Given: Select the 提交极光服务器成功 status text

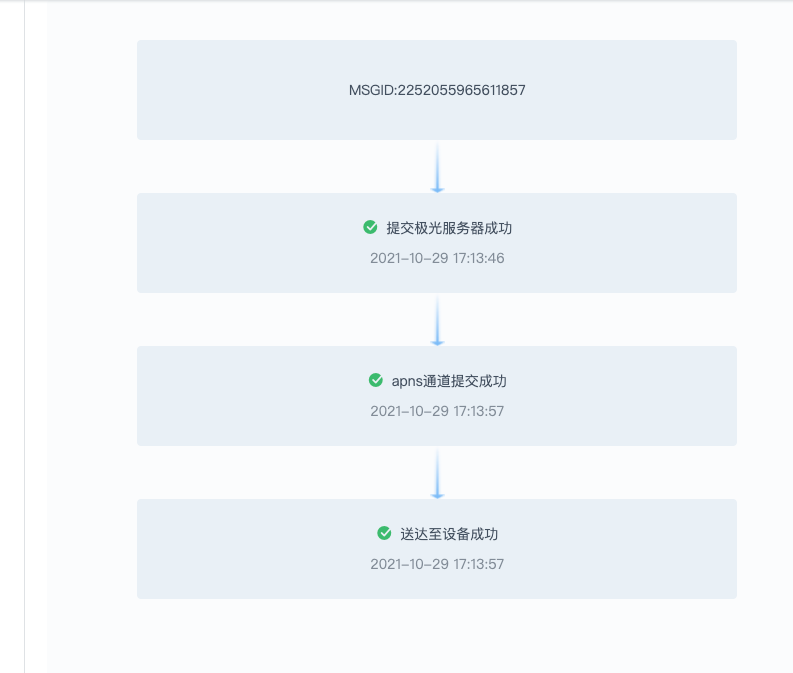Looking at the screenshot, I should pos(449,228).
